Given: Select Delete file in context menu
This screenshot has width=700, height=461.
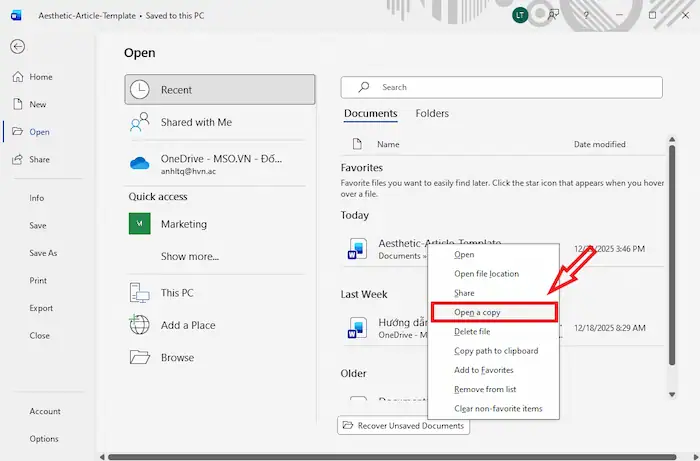Looking at the screenshot, I should point(471,332).
